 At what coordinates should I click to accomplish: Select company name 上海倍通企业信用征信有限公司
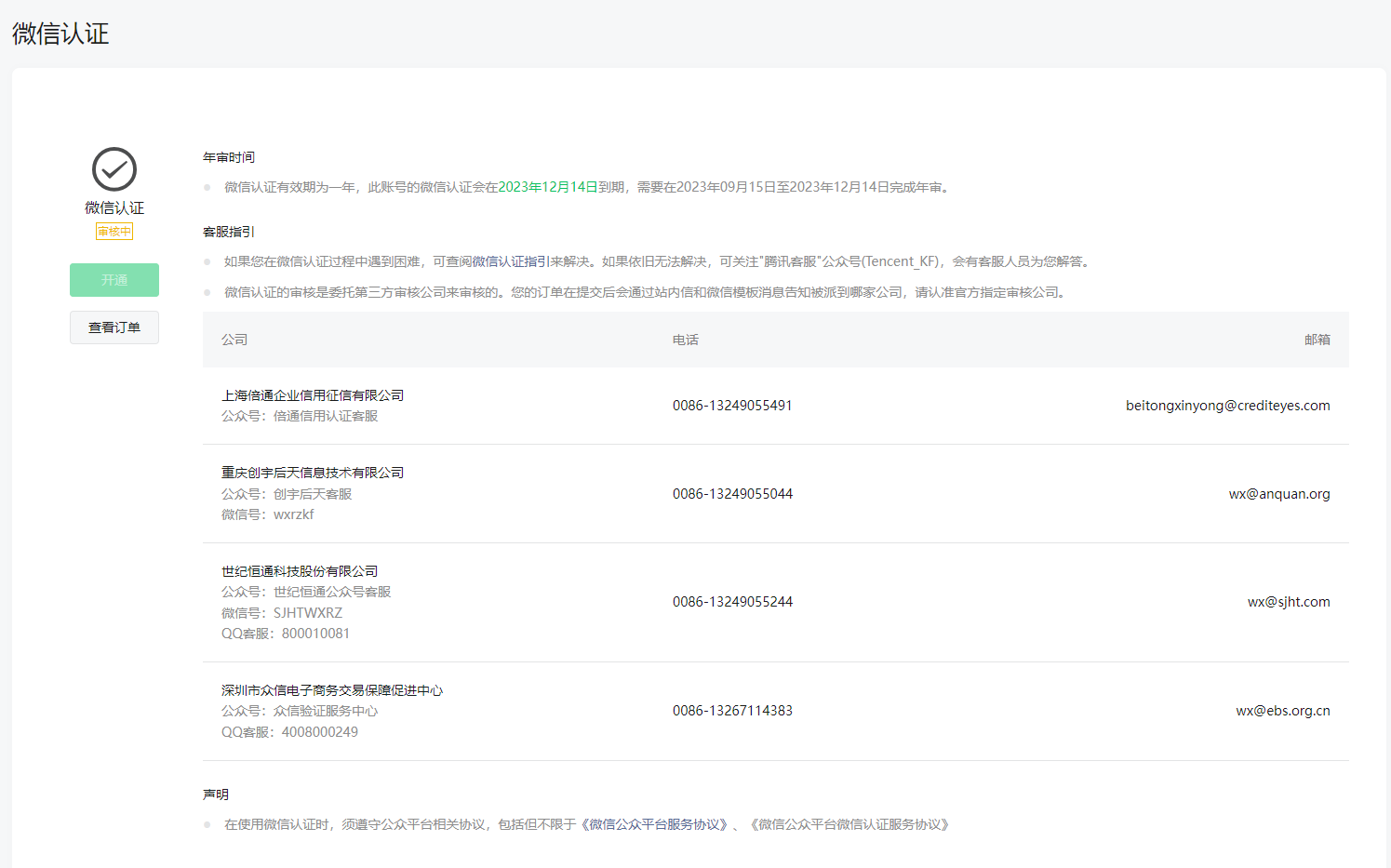coord(313,395)
